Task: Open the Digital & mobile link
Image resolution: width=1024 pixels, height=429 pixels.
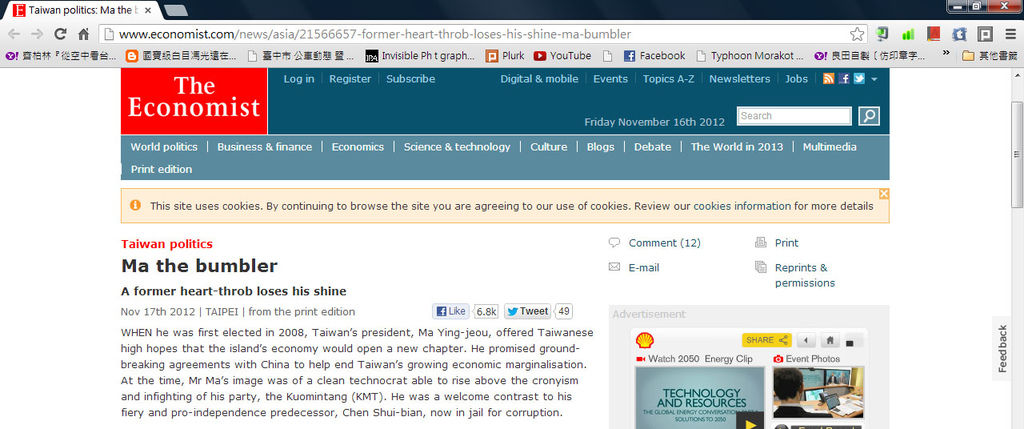Action: point(539,79)
